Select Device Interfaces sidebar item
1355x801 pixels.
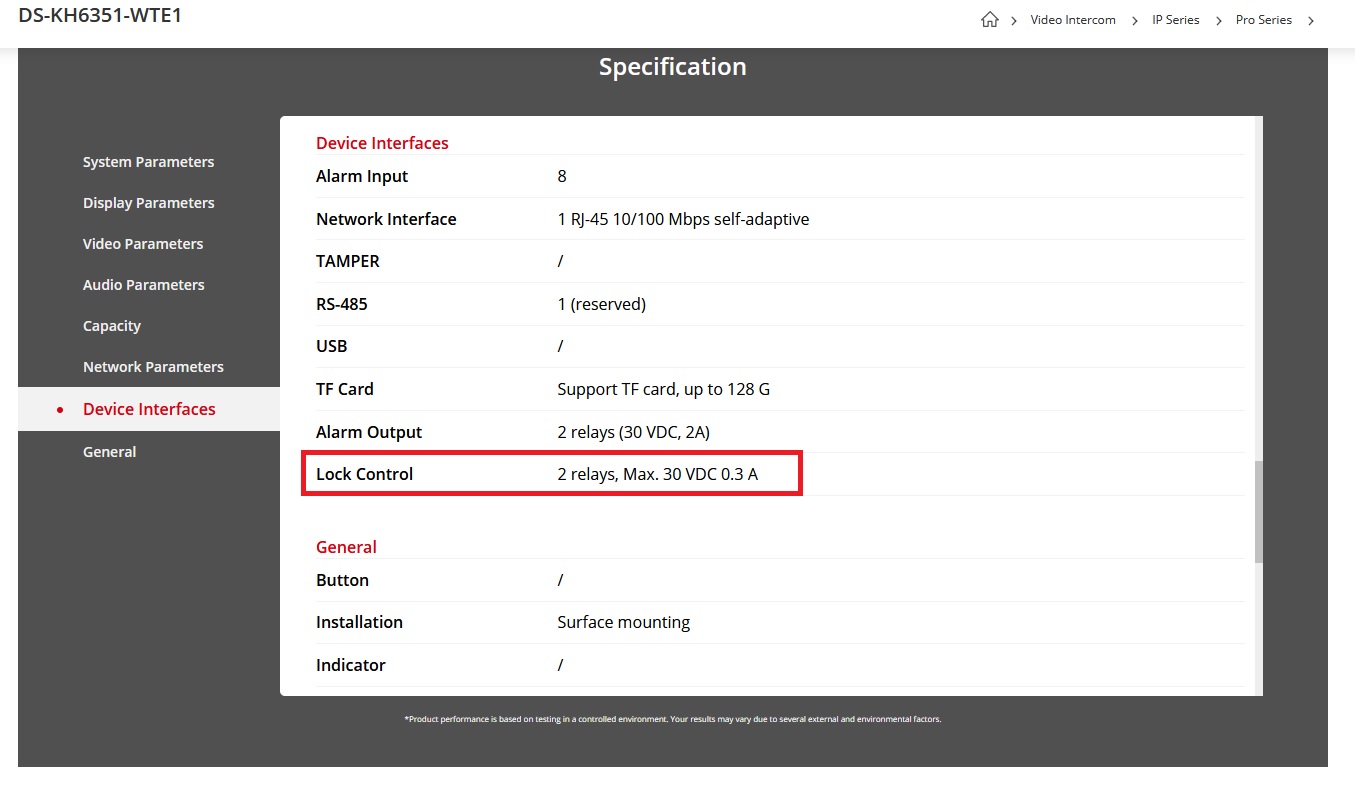pos(149,409)
